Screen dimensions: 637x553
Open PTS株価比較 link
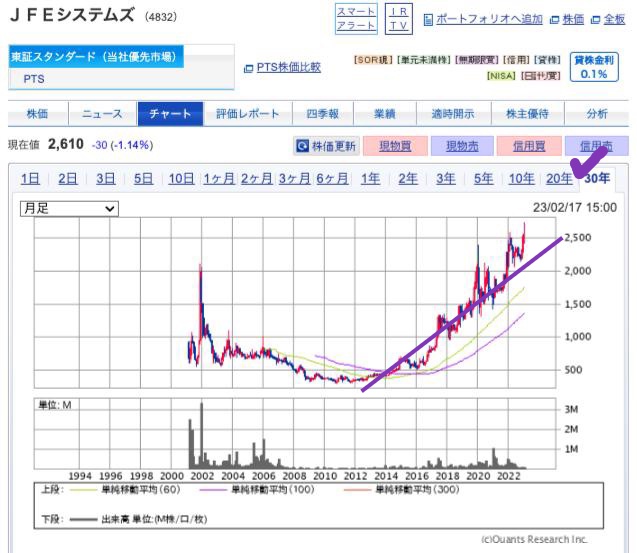[x=288, y=67]
